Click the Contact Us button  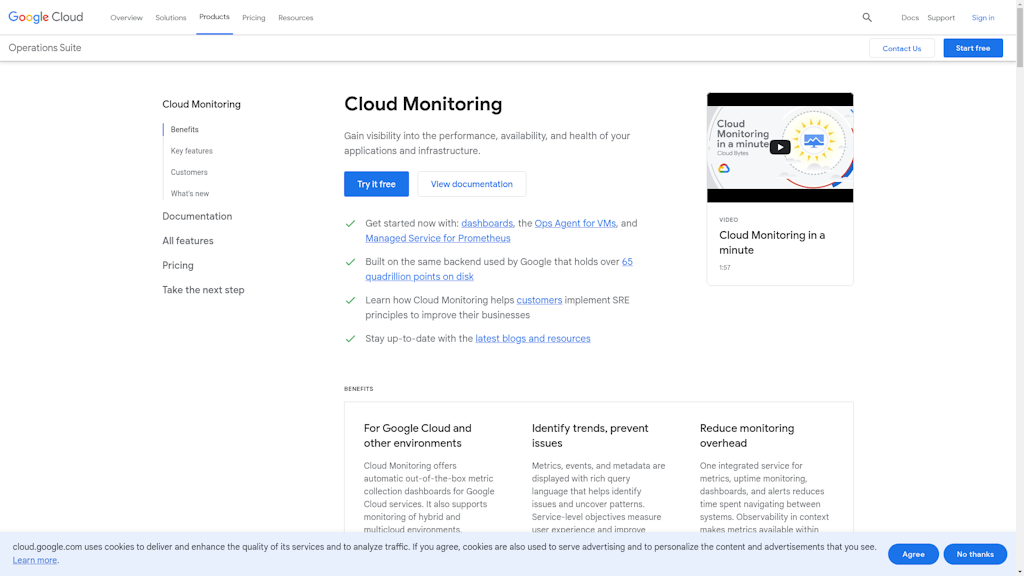click(901, 47)
